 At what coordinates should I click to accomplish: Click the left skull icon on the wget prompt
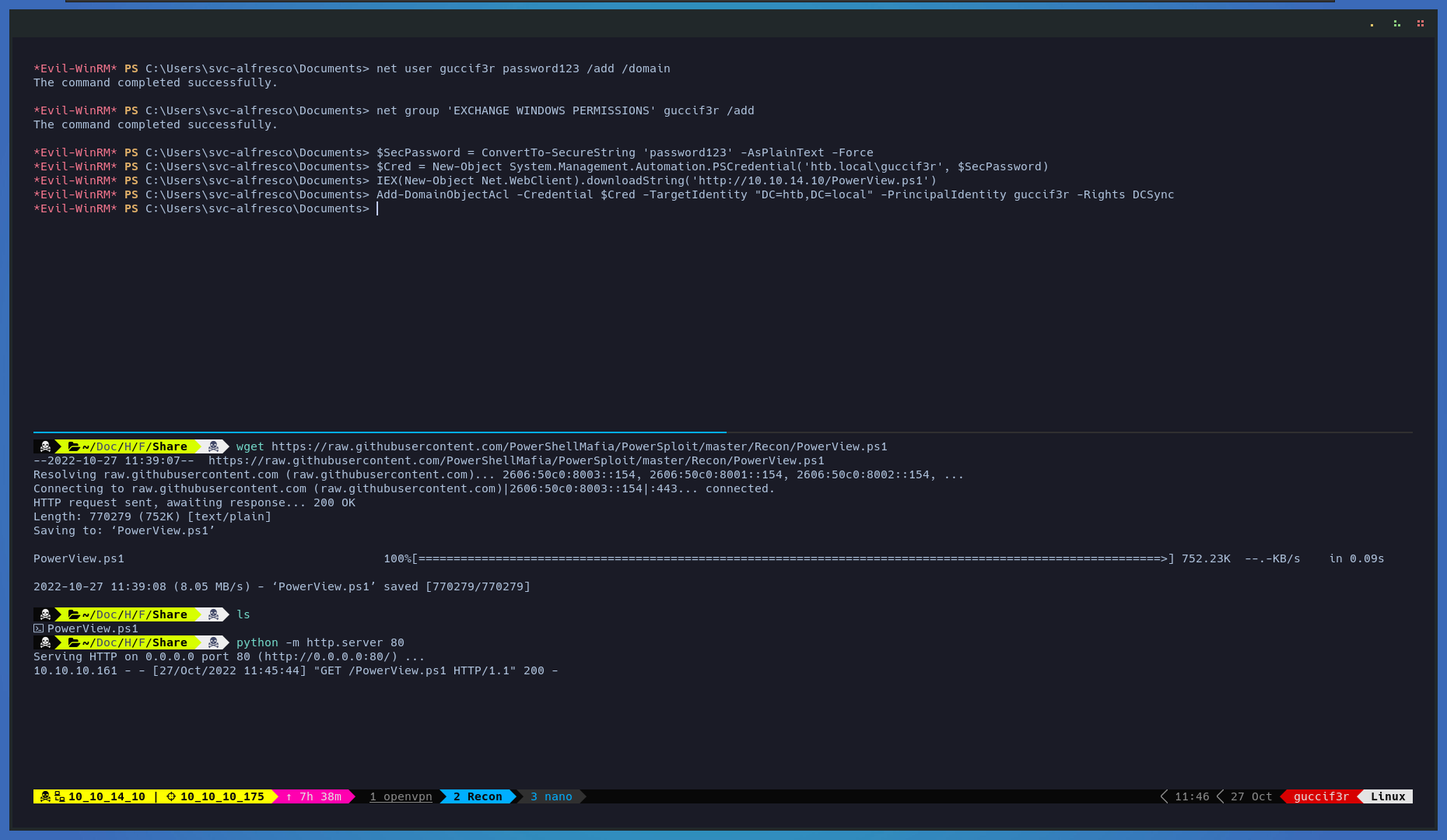[45, 446]
